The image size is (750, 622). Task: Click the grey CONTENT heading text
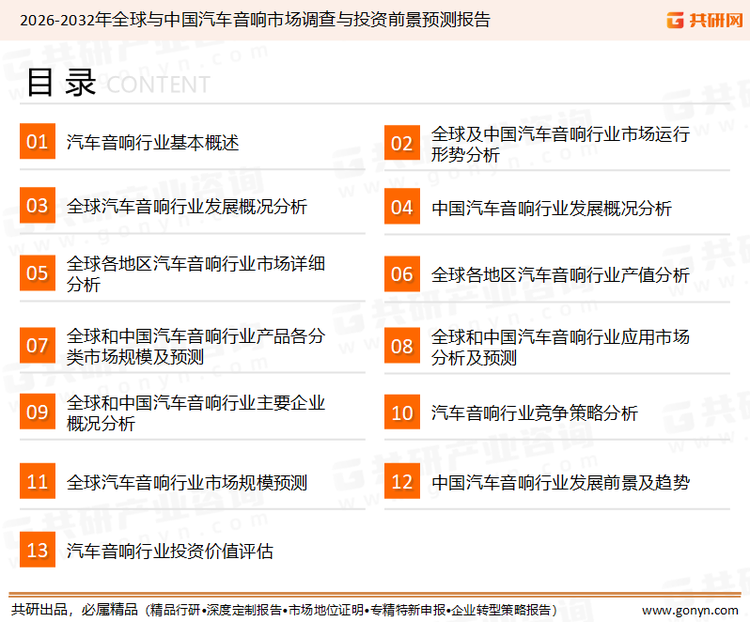click(x=158, y=85)
